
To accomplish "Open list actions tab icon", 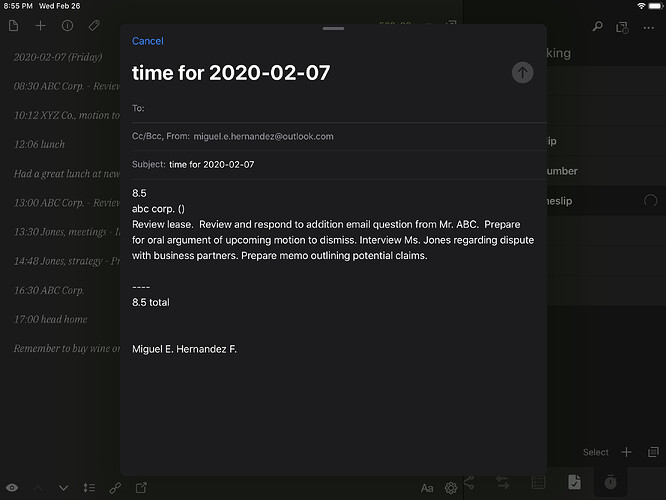I will [538, 483].
